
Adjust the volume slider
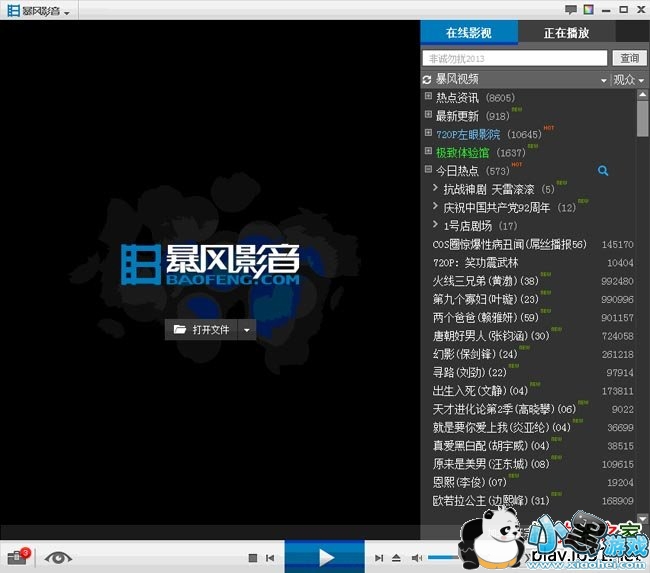pos(444,558)
